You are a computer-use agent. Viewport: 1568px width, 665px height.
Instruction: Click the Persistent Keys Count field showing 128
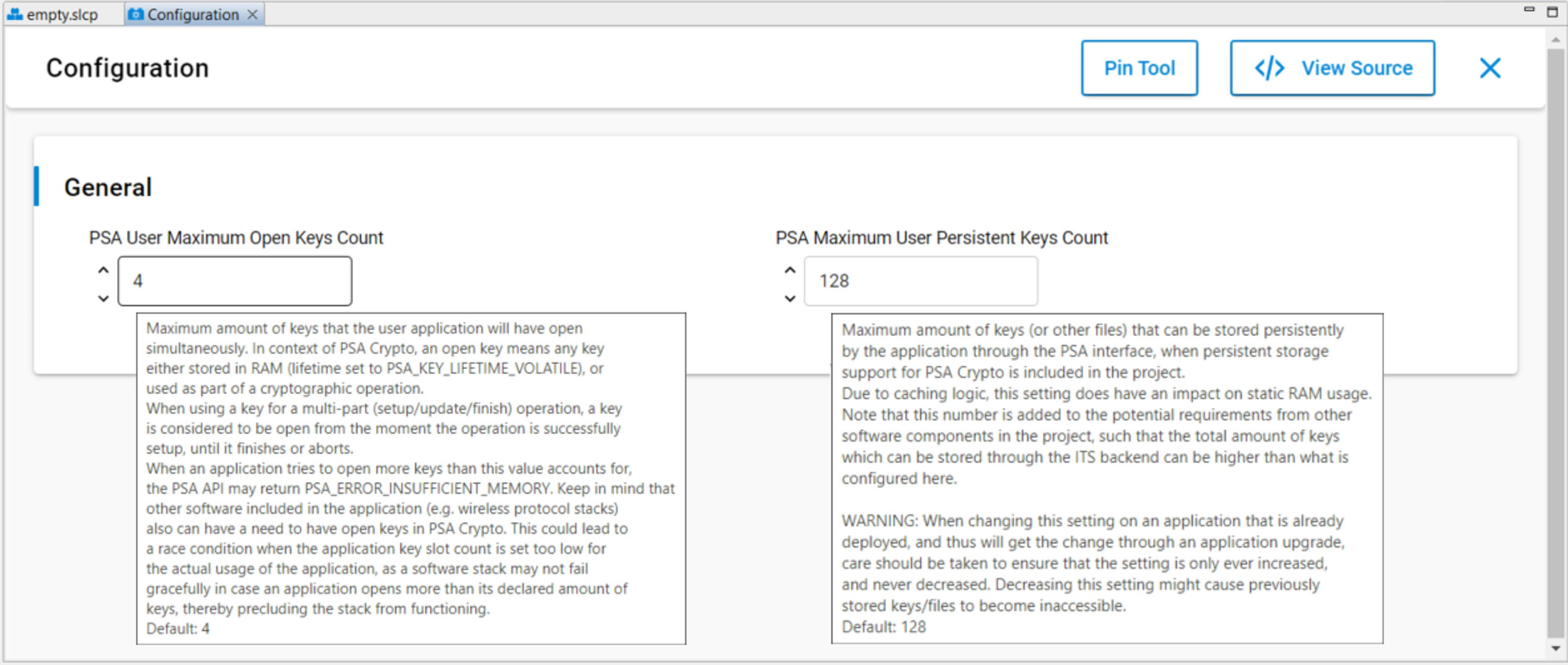pyautogui.click(x=920, y=281)
